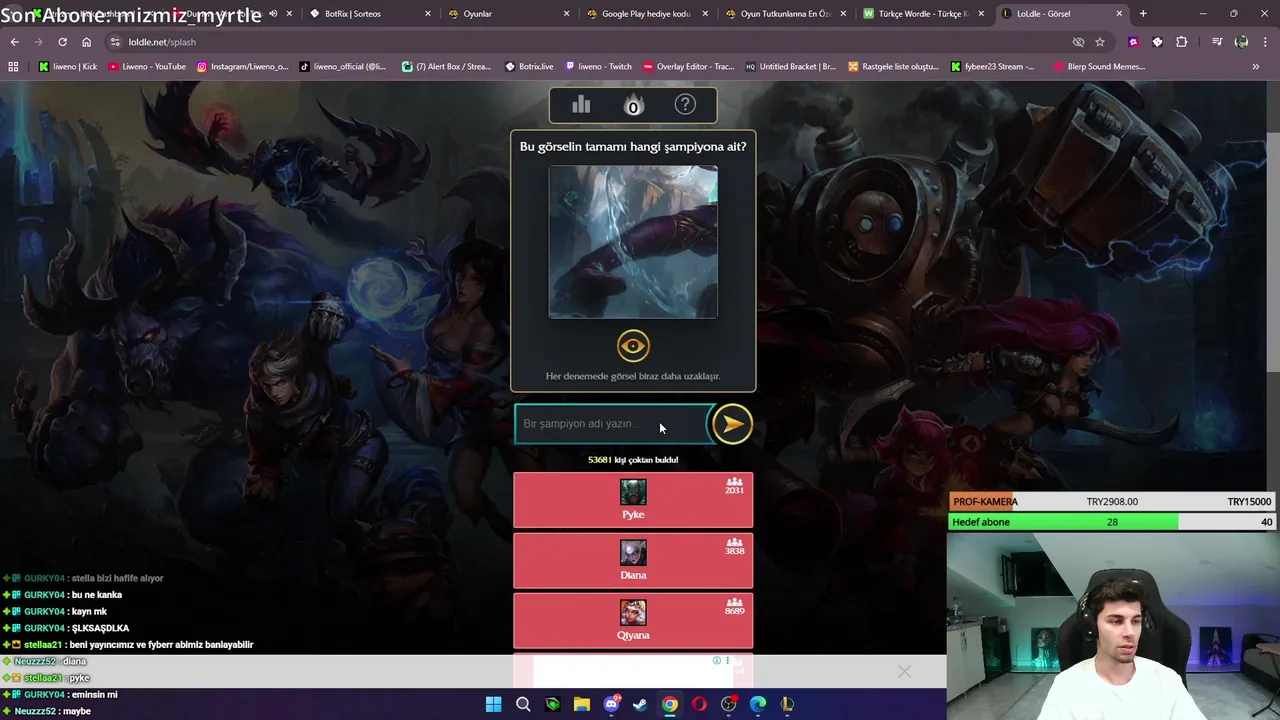Screen dimensions: 1280x720
Task: Go back in browser history
Action: (x=14, y=42)
